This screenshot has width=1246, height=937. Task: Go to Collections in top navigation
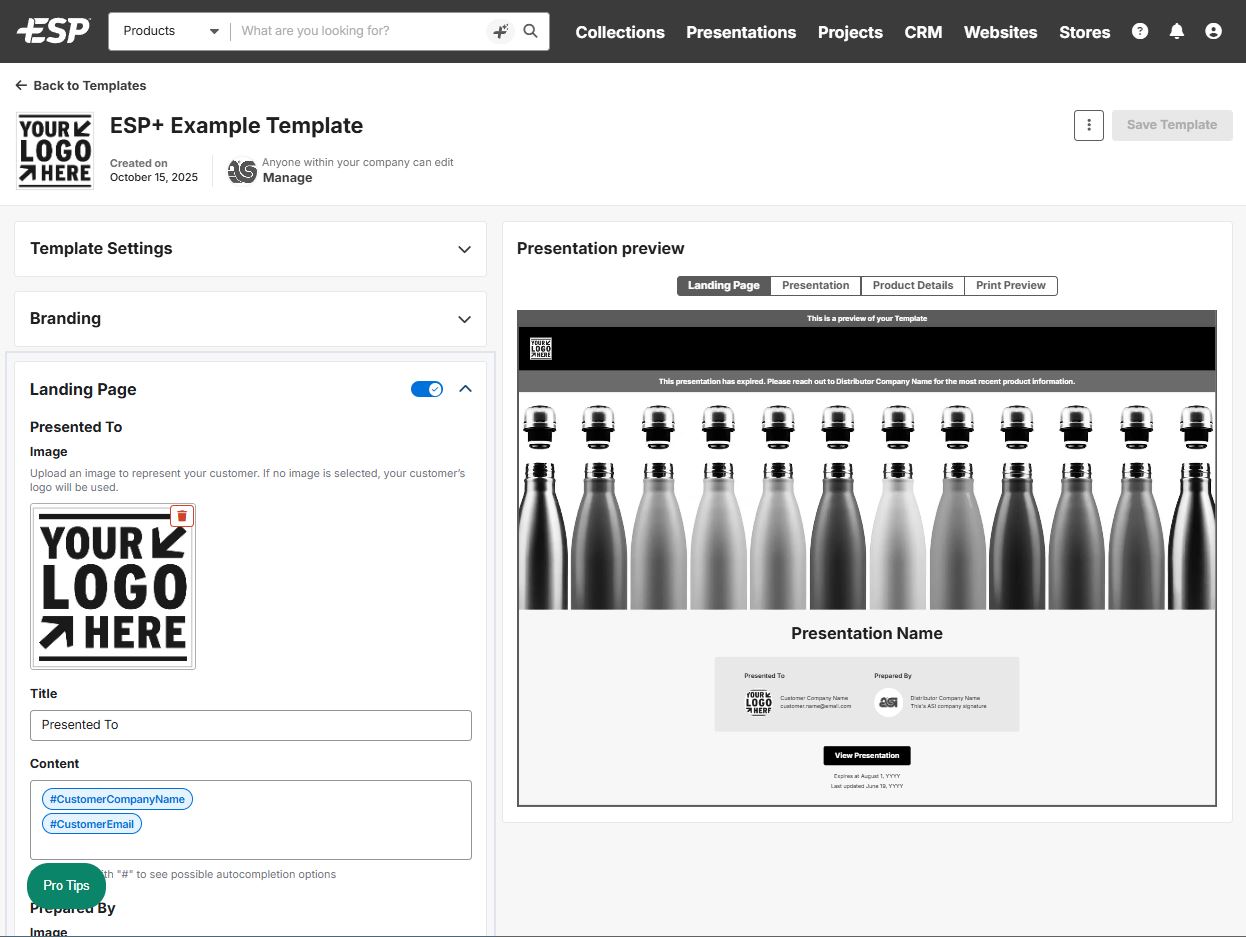(620, 32)
